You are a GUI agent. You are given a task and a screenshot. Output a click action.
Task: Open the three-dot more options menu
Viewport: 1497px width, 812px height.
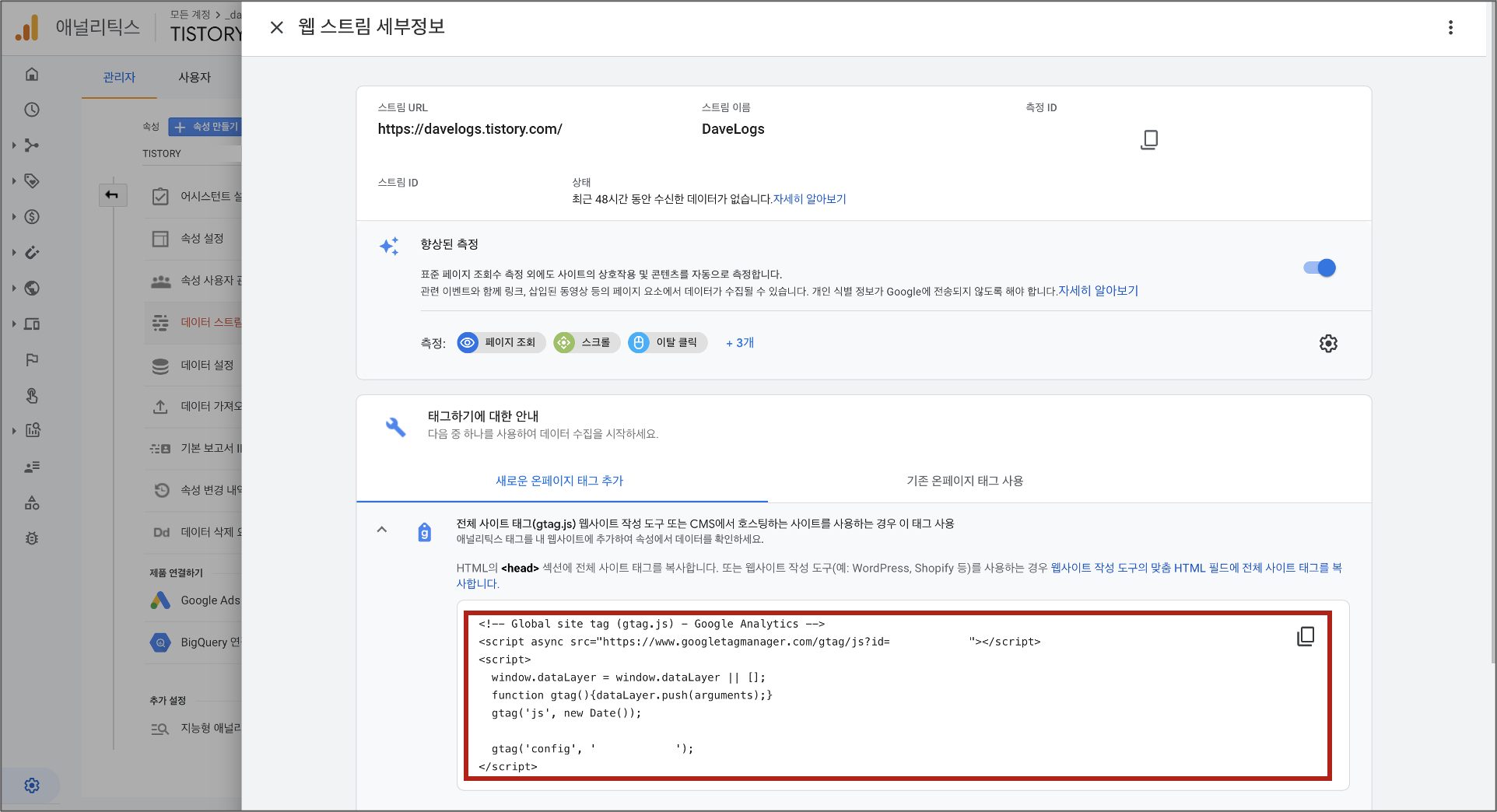point(1450,27)
